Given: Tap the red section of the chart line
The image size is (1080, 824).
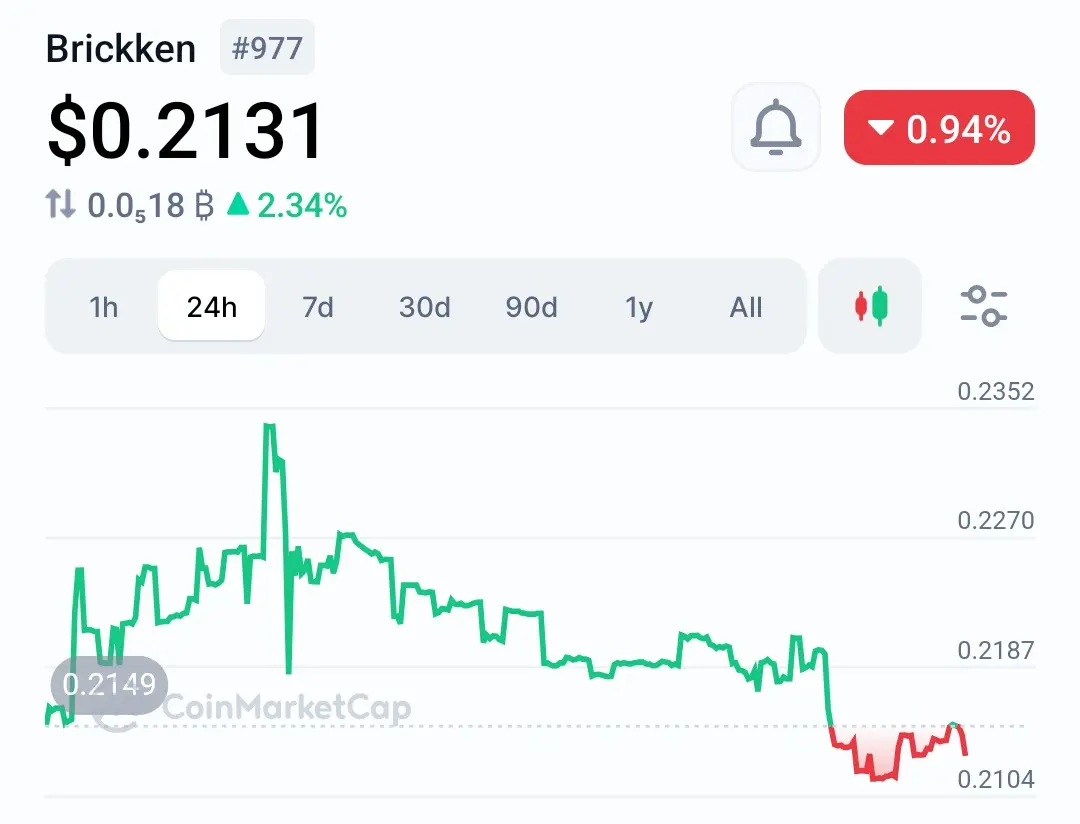Looking at the screenshot, I should [x=897, y=752].
